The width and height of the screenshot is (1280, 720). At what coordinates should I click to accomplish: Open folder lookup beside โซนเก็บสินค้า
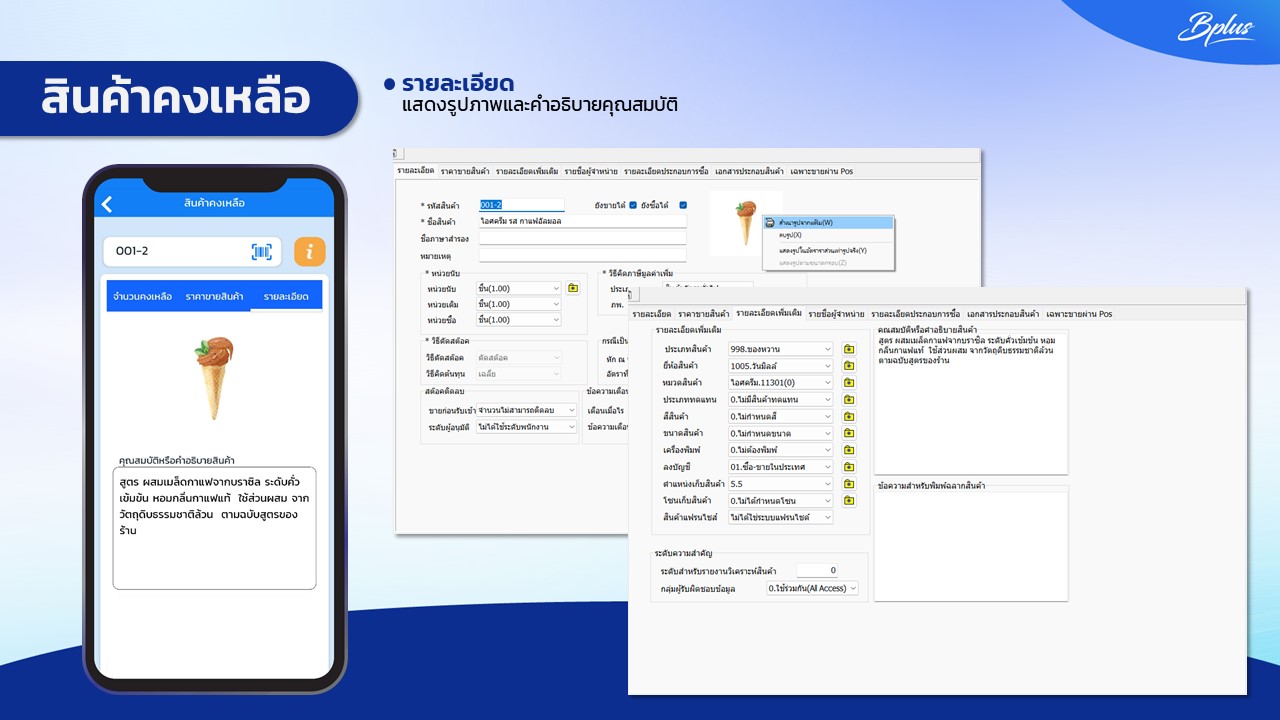click(849, 501)
